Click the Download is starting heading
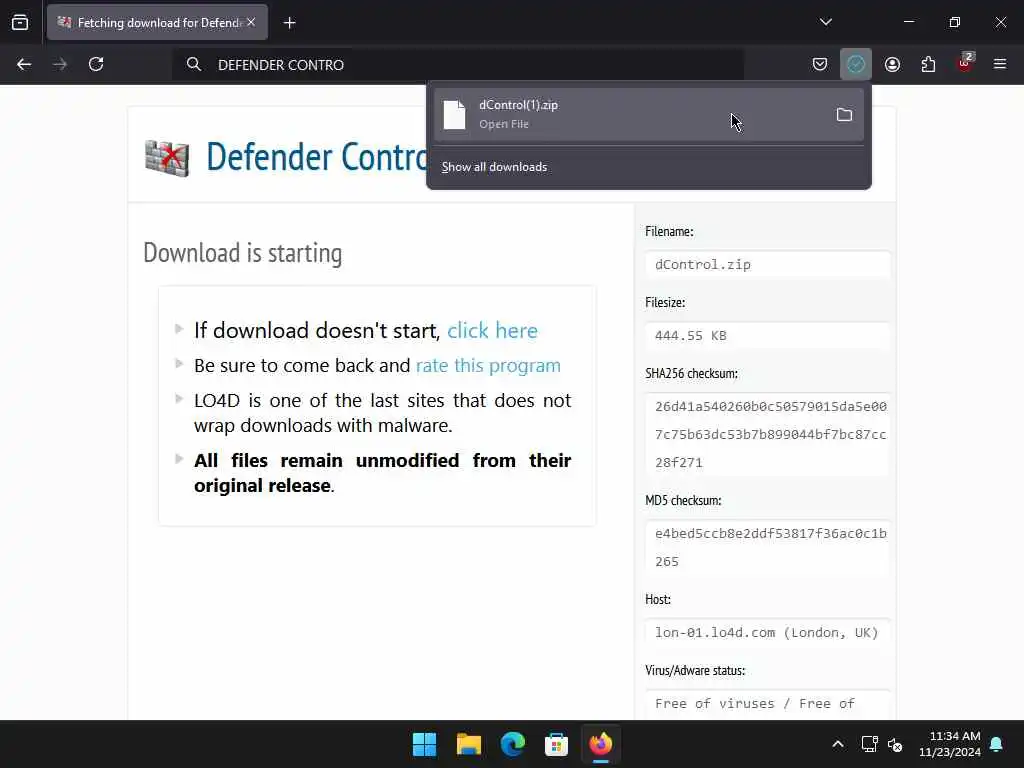The width and height of the screenshot is (1024, 768). pyautogui.click(x=243, y=253)
